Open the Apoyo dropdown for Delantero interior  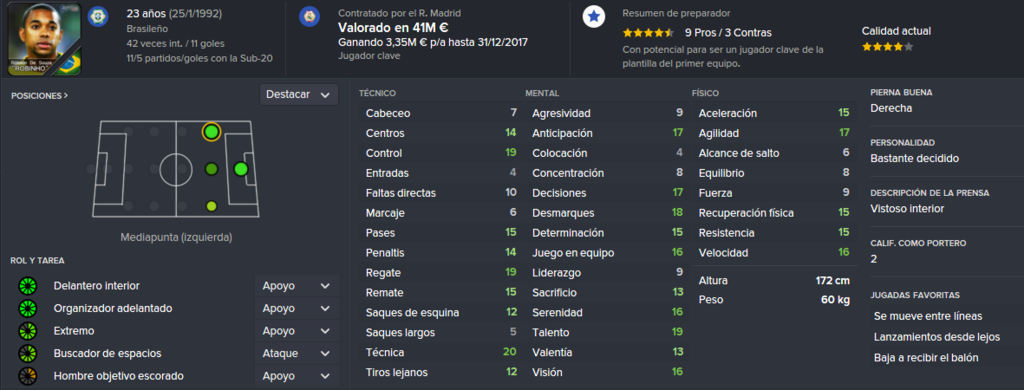click(x=297, y=286)
